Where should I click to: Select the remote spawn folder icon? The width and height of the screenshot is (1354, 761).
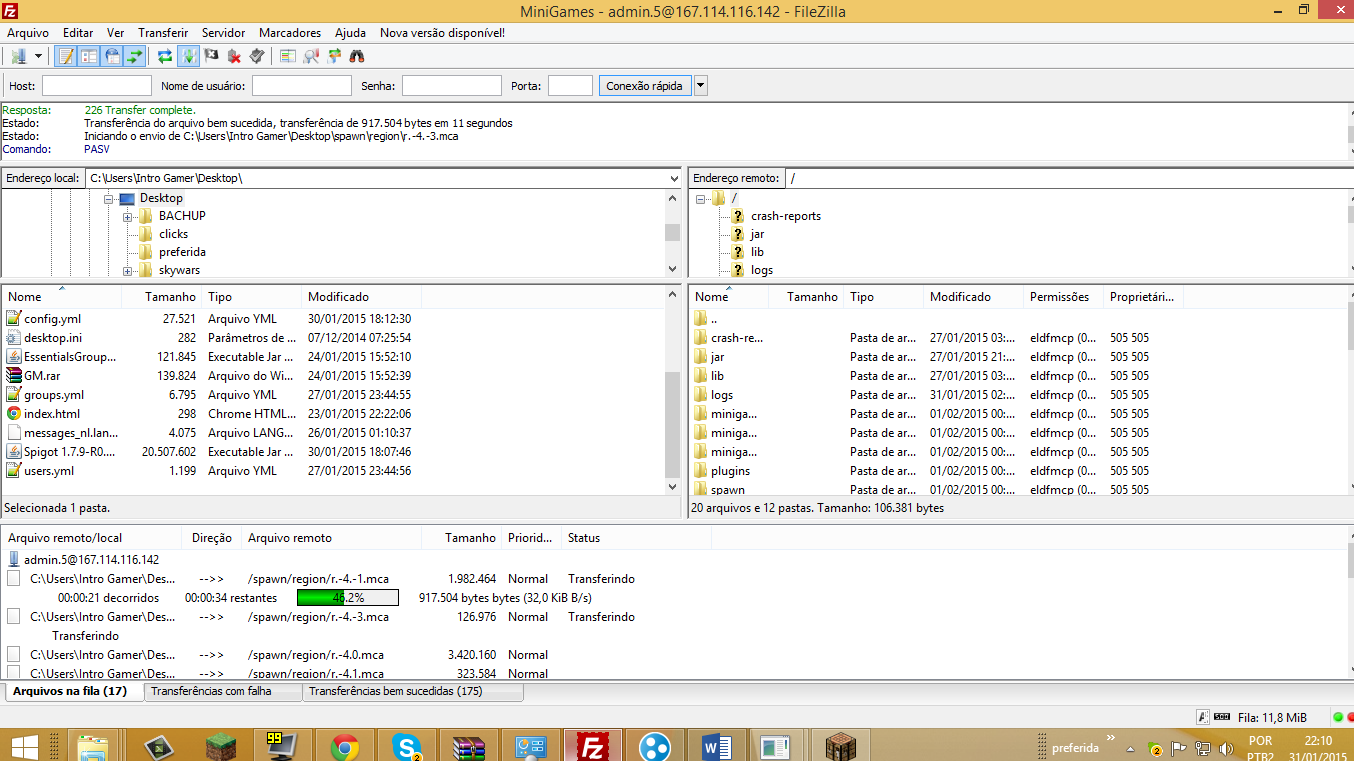pyautogui.click(x=700, y=490)
